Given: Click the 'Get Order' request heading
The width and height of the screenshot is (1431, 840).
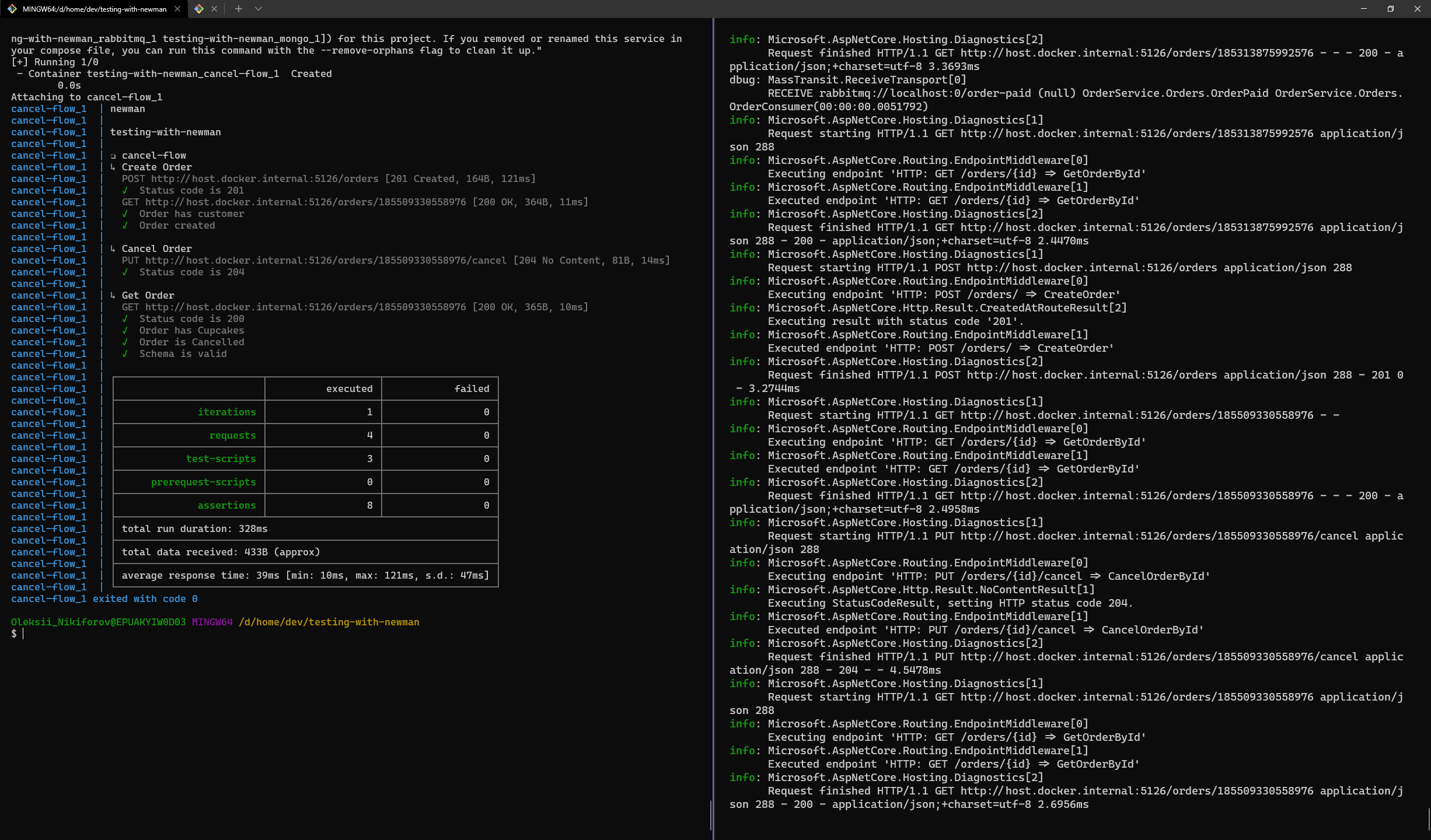Looking at the screenshot, I should coord(148,295).
